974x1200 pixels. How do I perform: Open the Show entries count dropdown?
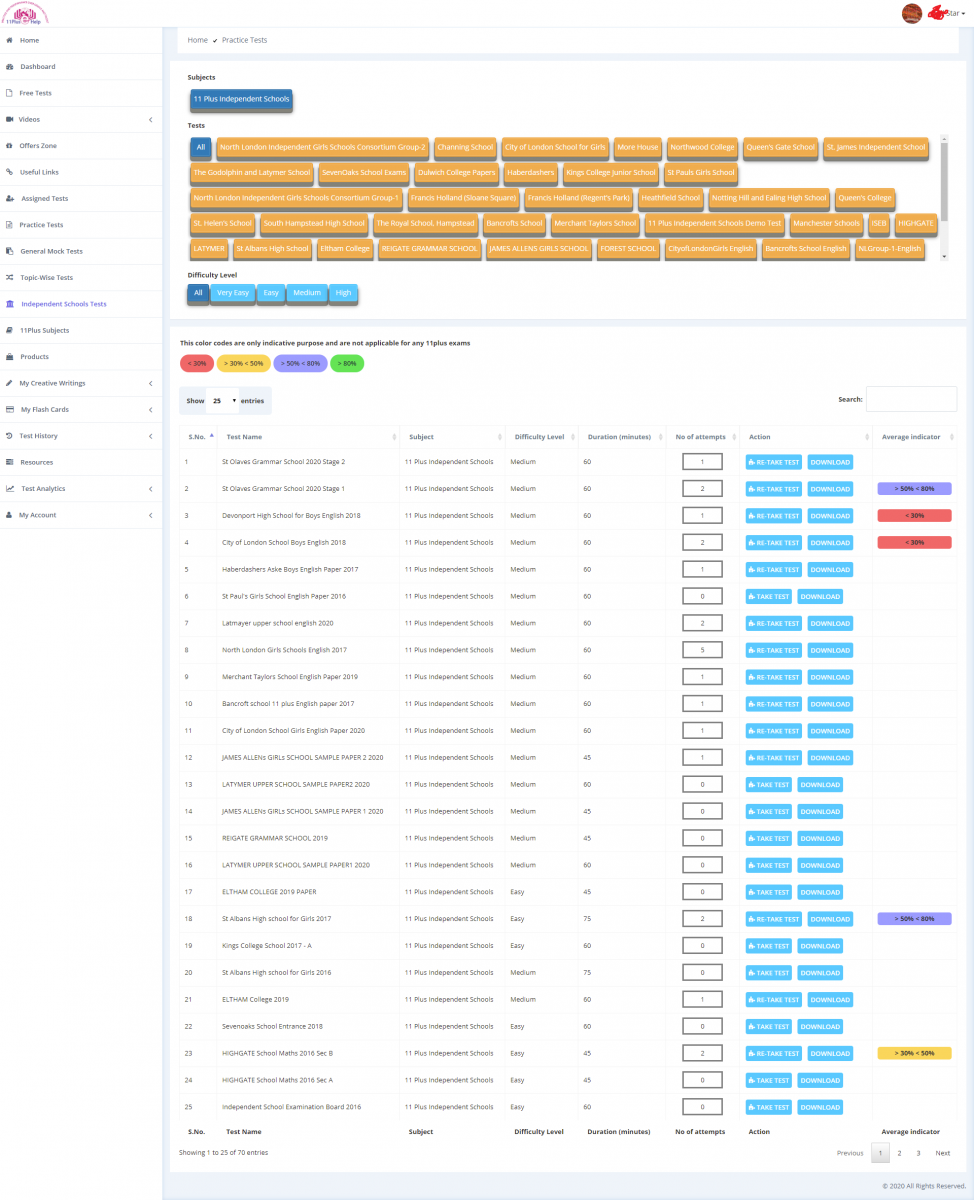(224, 400)
